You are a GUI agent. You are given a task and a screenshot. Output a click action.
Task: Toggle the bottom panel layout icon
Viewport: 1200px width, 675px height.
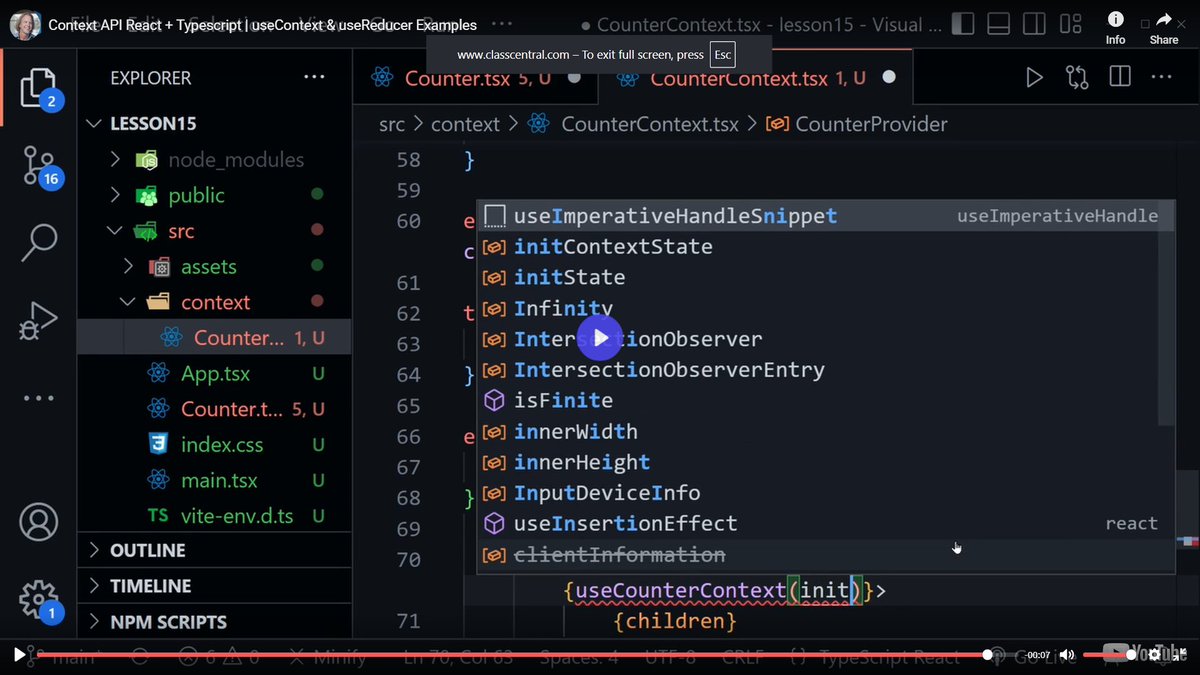point(998,24)
